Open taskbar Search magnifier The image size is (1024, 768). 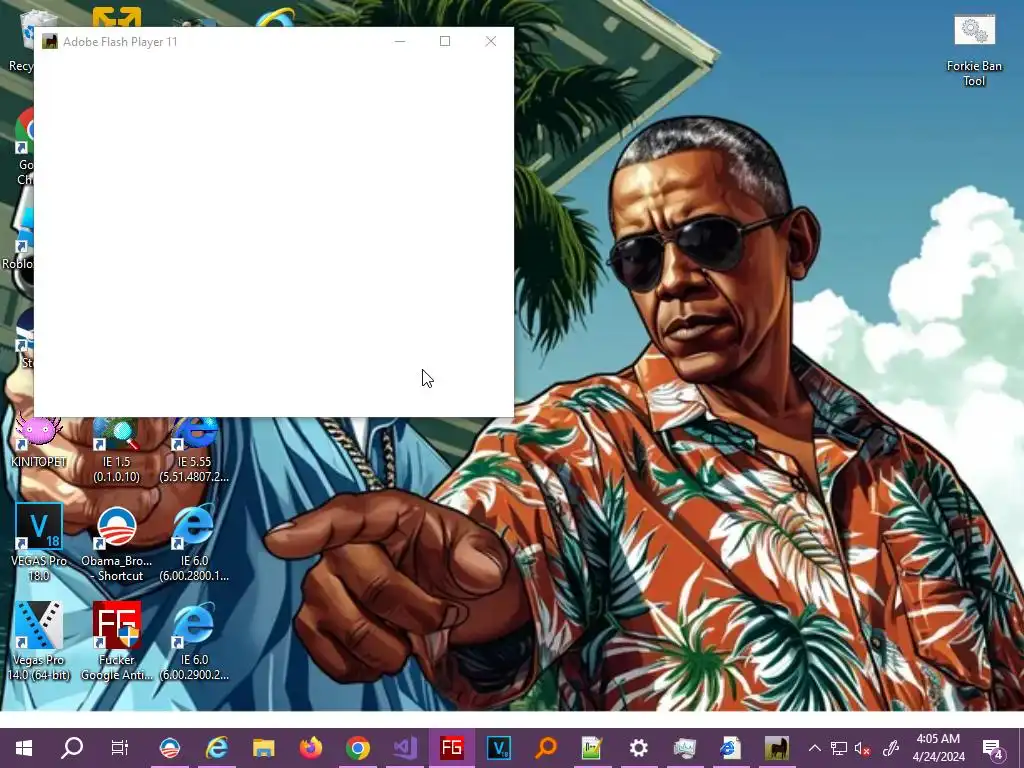pos(72,748)
